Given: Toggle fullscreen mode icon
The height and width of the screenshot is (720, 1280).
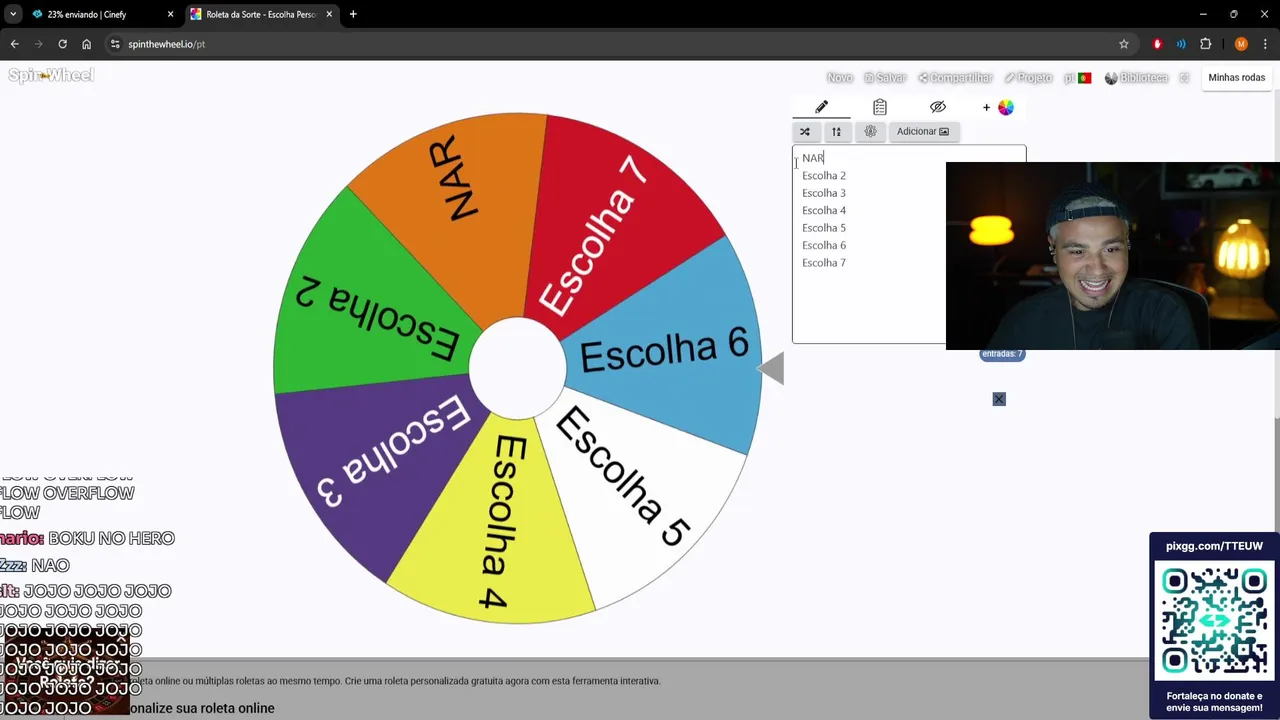Looking at the screenshot, I should click(x=1185, y=77).
